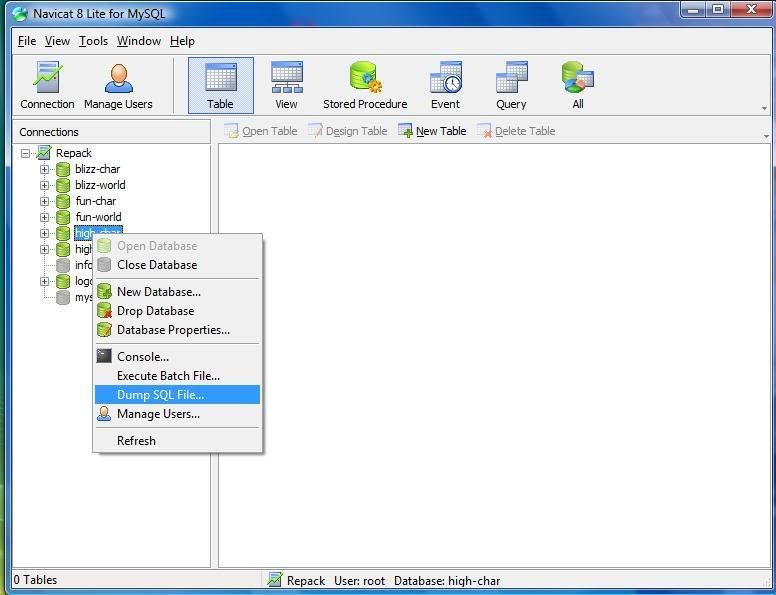Viewport: 776px width, 595px height.
Task: Click the Delete Table button
Action: [516, 131]
